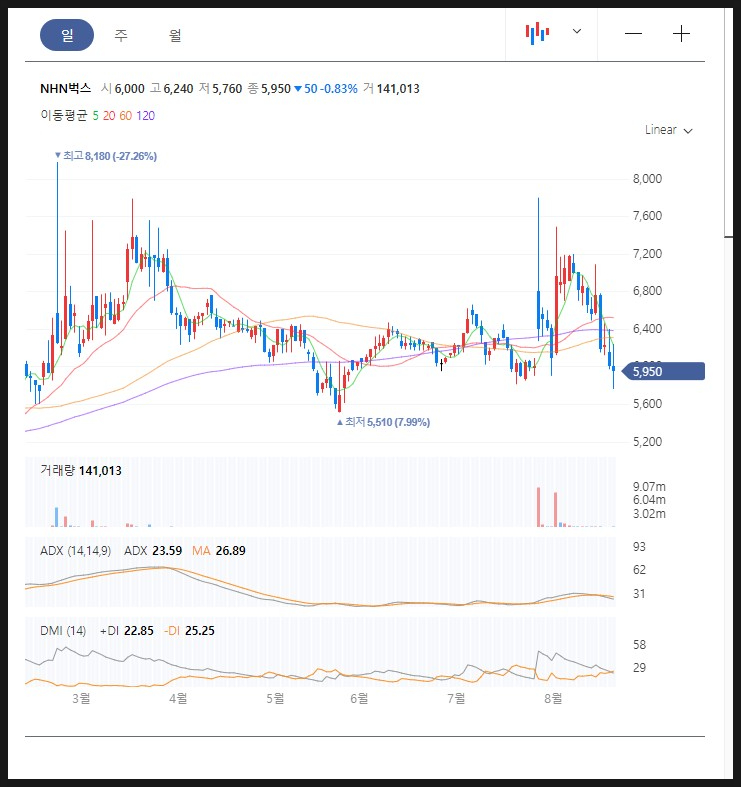Screen dimensions: 741x787
Task: Click the 이동평균 indicator label
Action: [x=64, y=116]
